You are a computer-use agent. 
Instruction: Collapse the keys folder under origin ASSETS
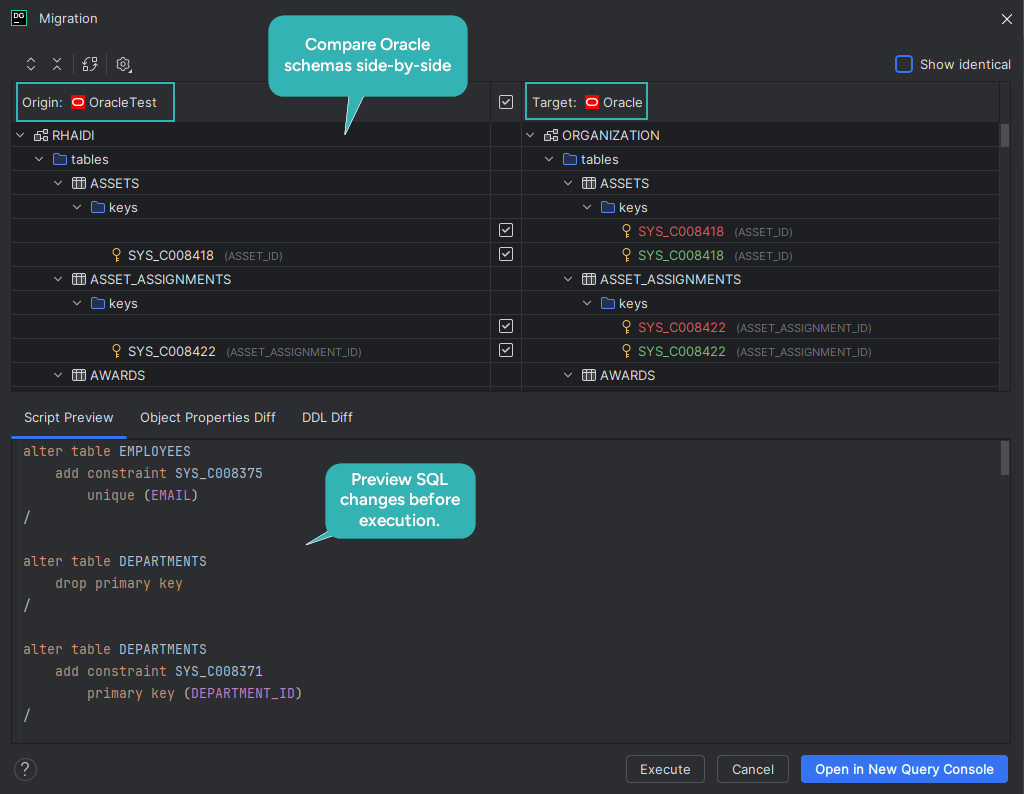pyautogui.click(x=77, y=208)
